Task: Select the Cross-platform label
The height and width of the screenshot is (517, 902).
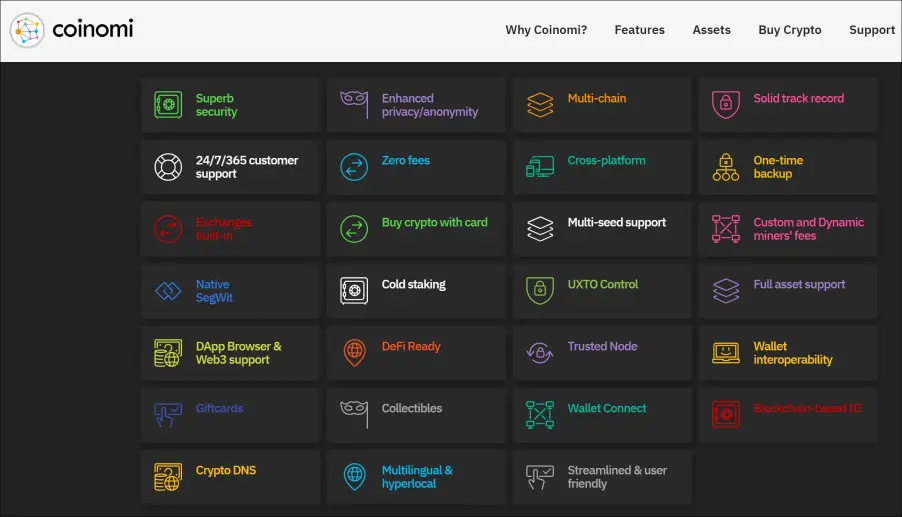Action: [606, 160]
